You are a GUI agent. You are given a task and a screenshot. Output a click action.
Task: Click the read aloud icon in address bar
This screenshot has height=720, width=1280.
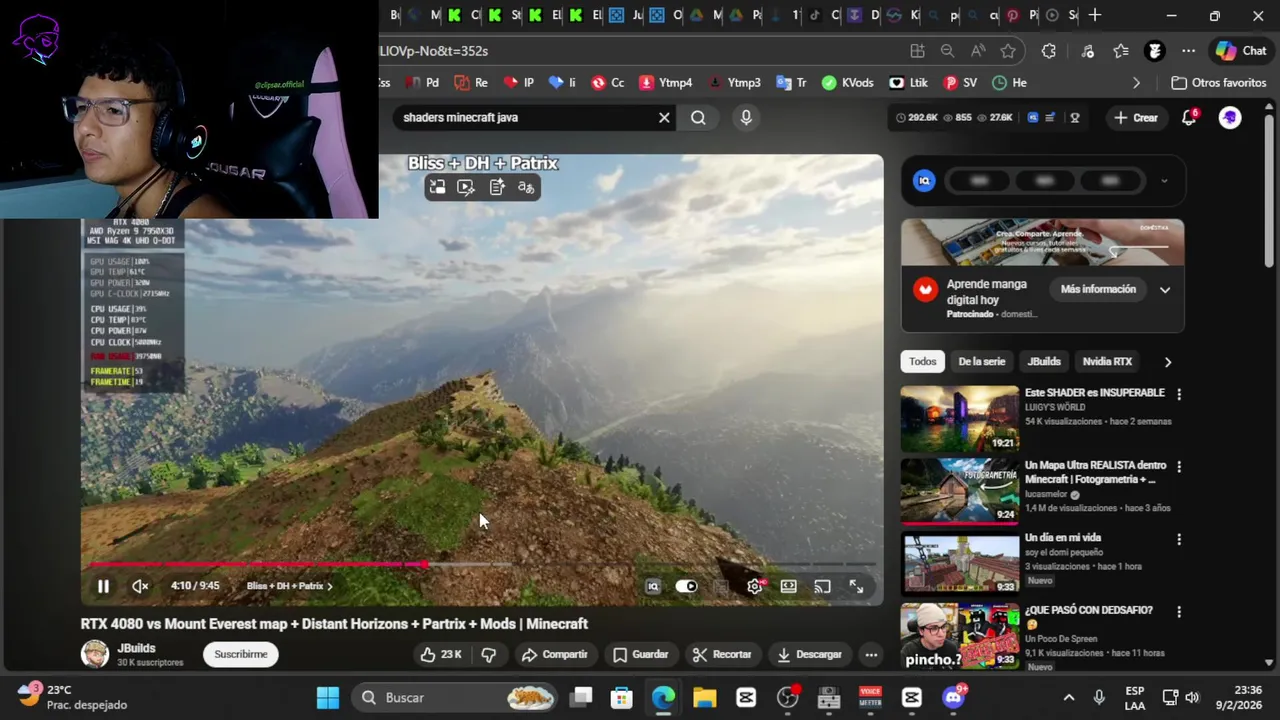[x=978, y=51]
